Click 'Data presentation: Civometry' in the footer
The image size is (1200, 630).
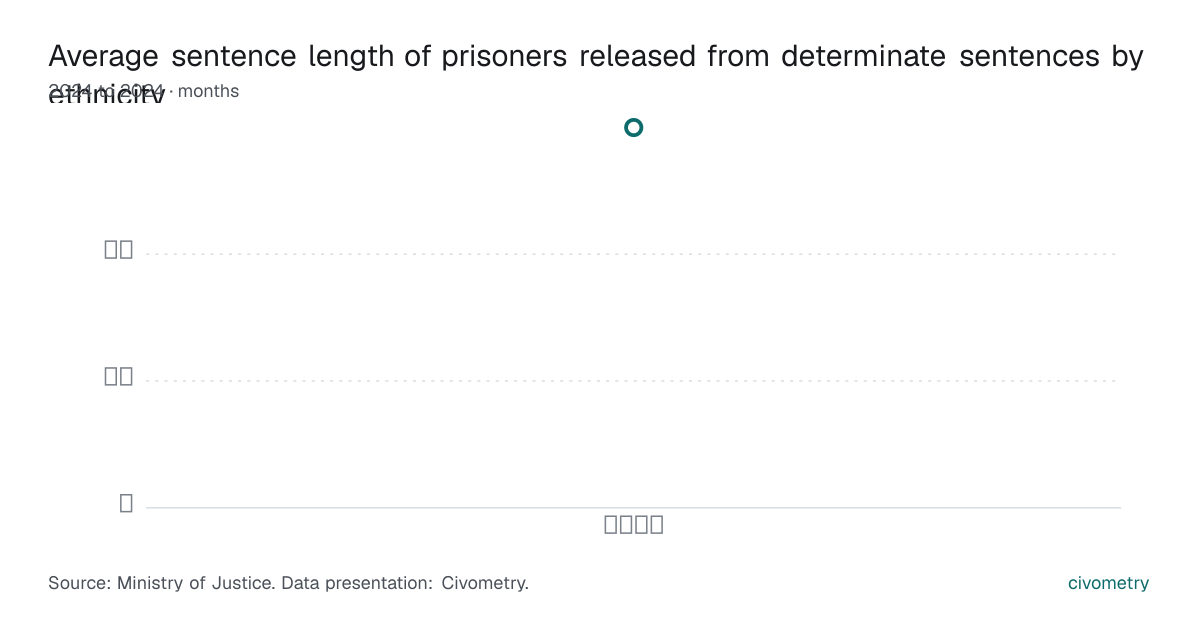404,583
